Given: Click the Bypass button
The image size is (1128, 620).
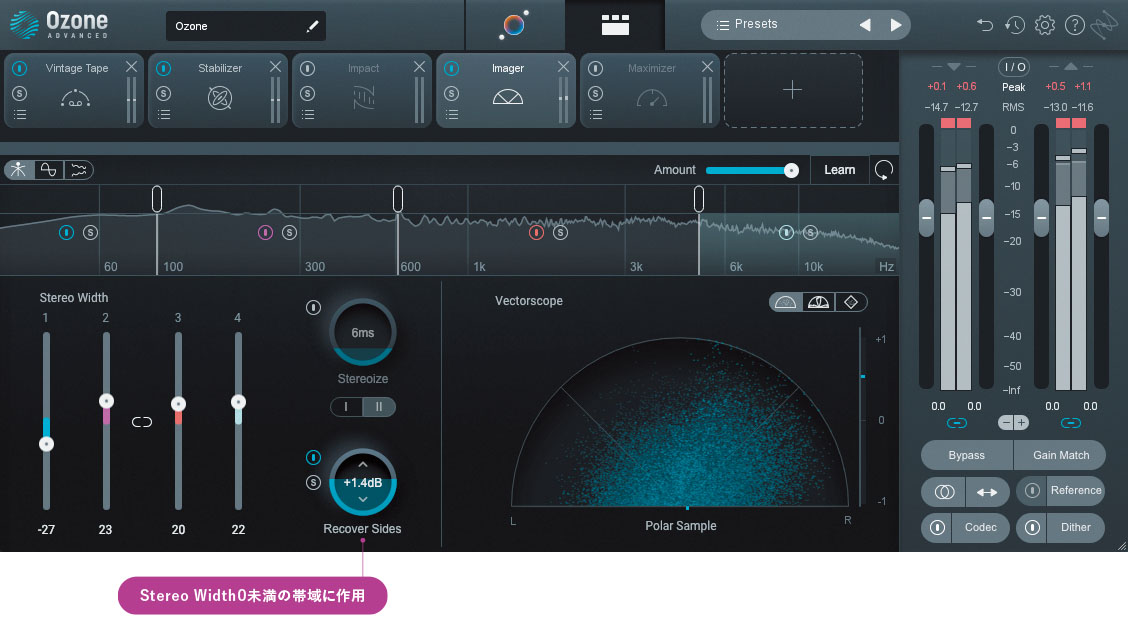Looking at the screenshot, I should pyautogui.click(x=966, y=455).
